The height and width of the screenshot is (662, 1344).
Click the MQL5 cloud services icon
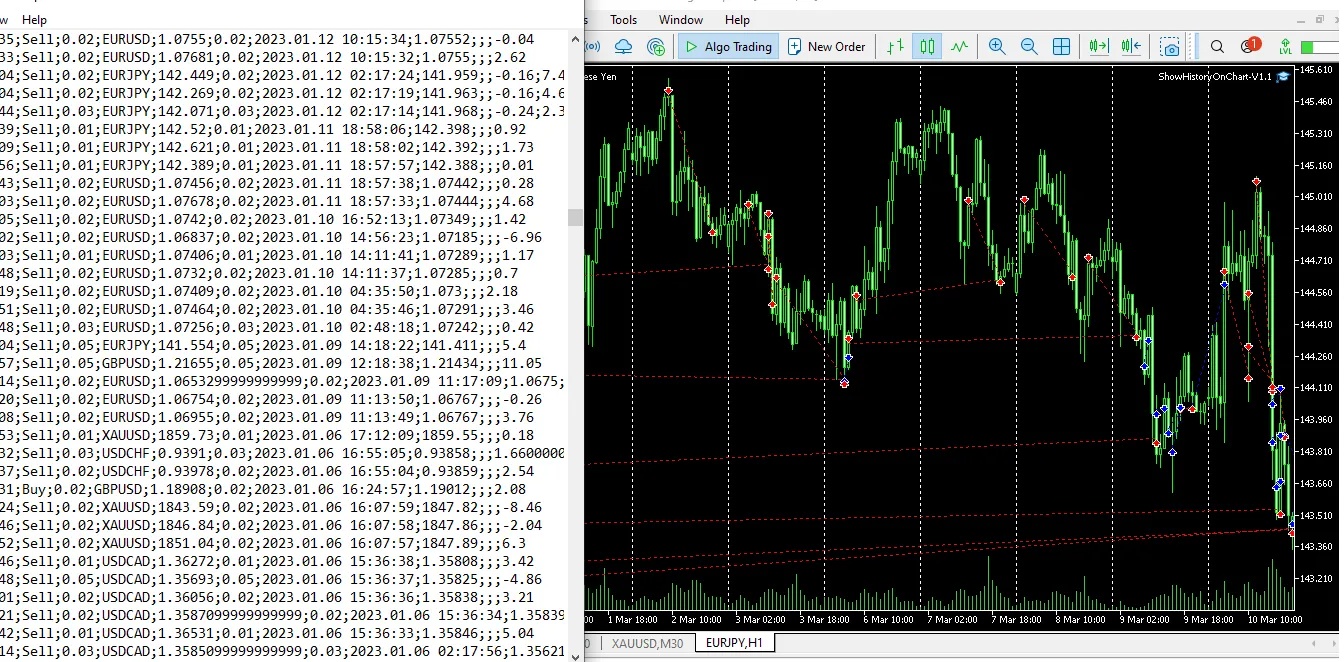(621, 46)
